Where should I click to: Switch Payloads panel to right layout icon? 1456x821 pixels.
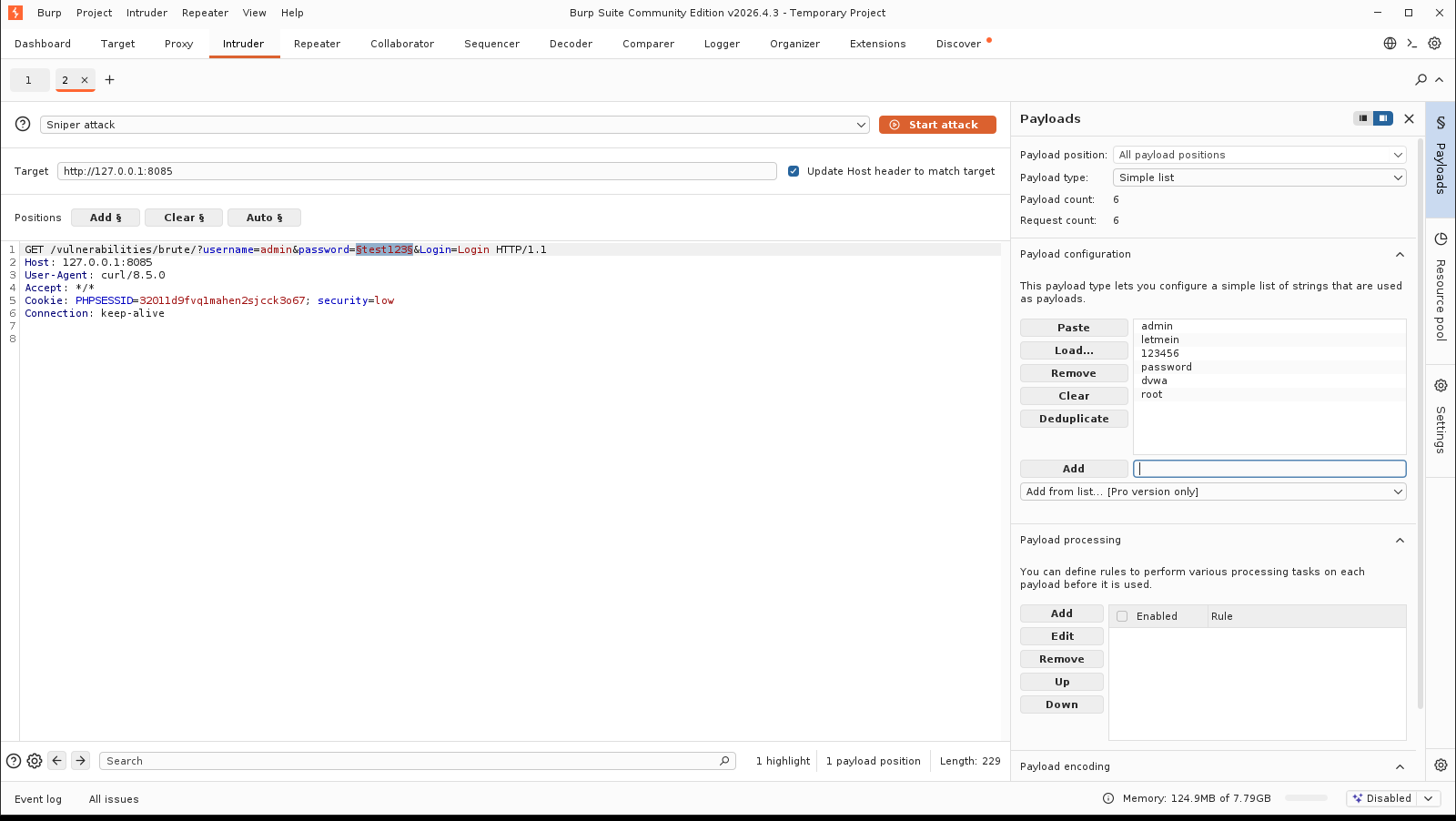1383,118
